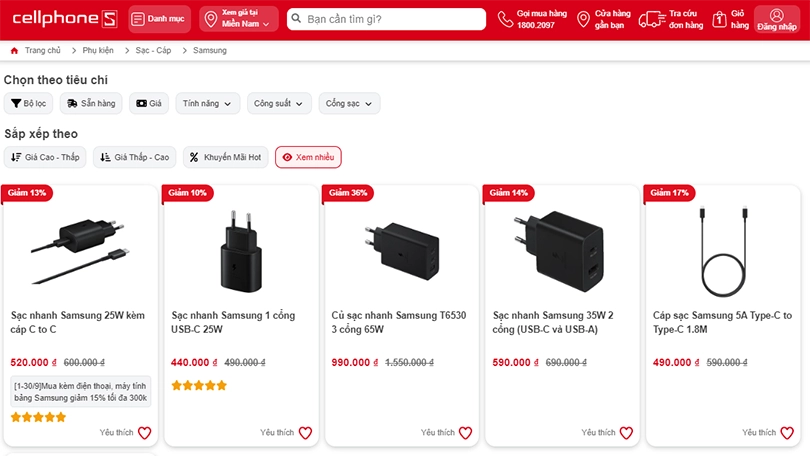Expand the Tính năng filter dropdown

tap(208, 103)
